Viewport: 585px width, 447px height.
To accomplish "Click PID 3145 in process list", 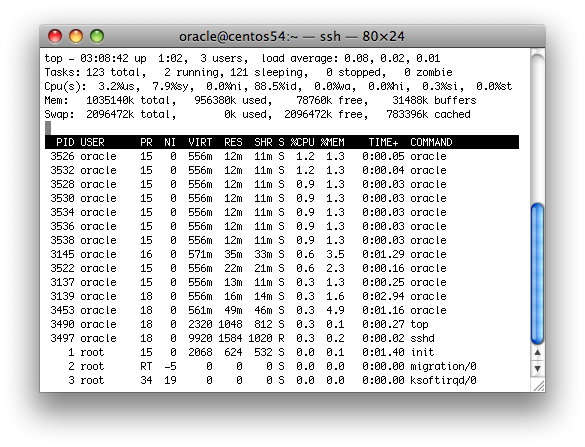I will tap(62, 254).
